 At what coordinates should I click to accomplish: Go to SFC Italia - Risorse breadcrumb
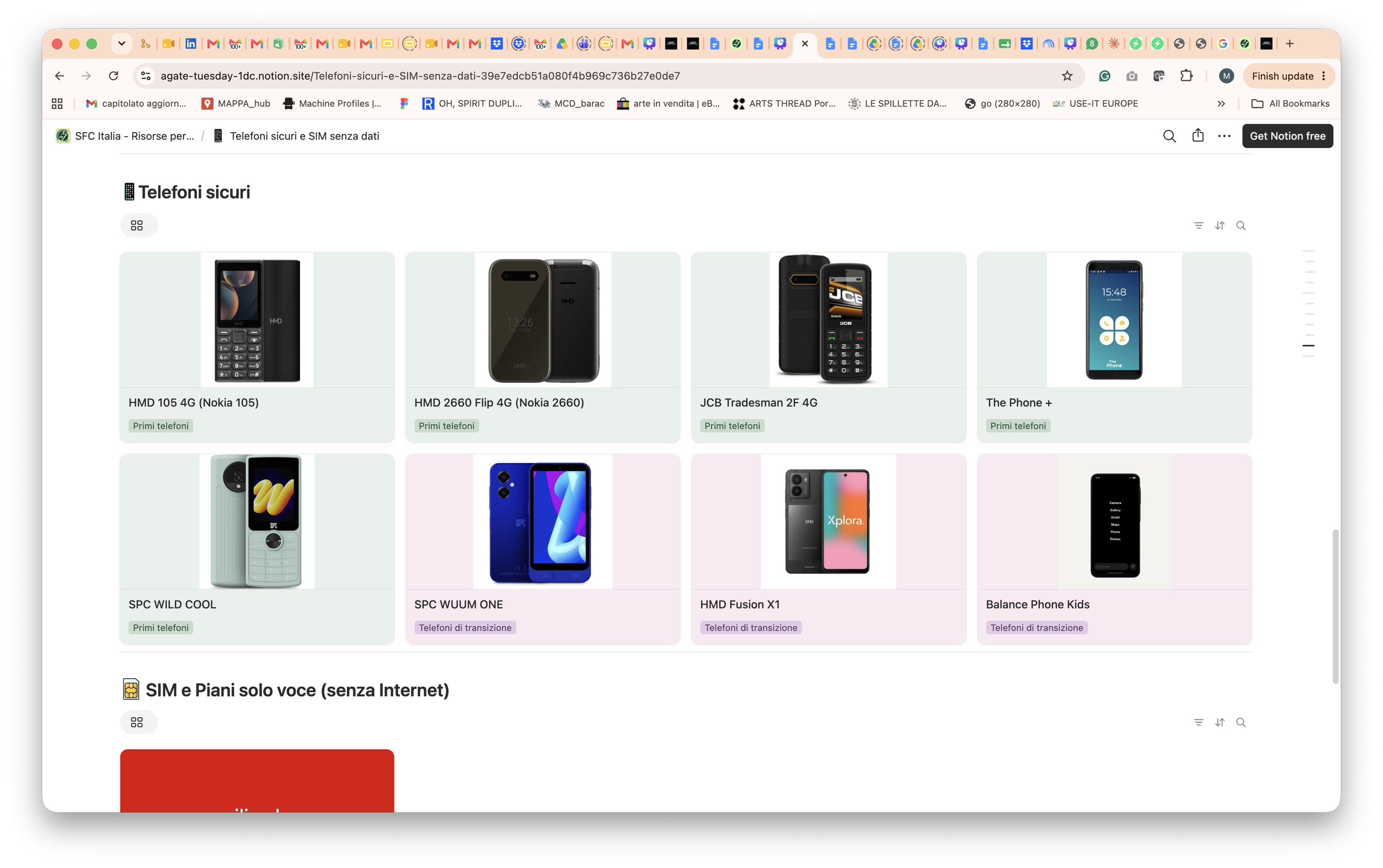[125, 136]
